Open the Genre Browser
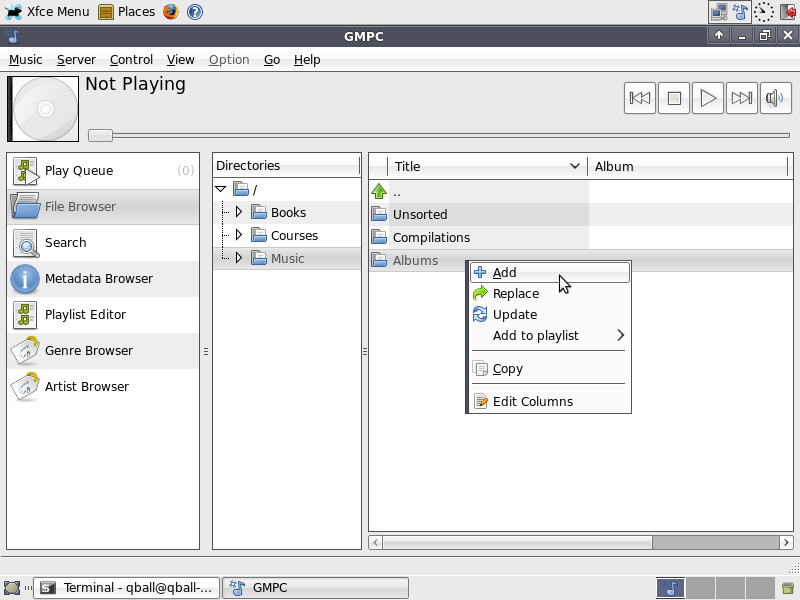800x600 pixels. click(103, 351)
